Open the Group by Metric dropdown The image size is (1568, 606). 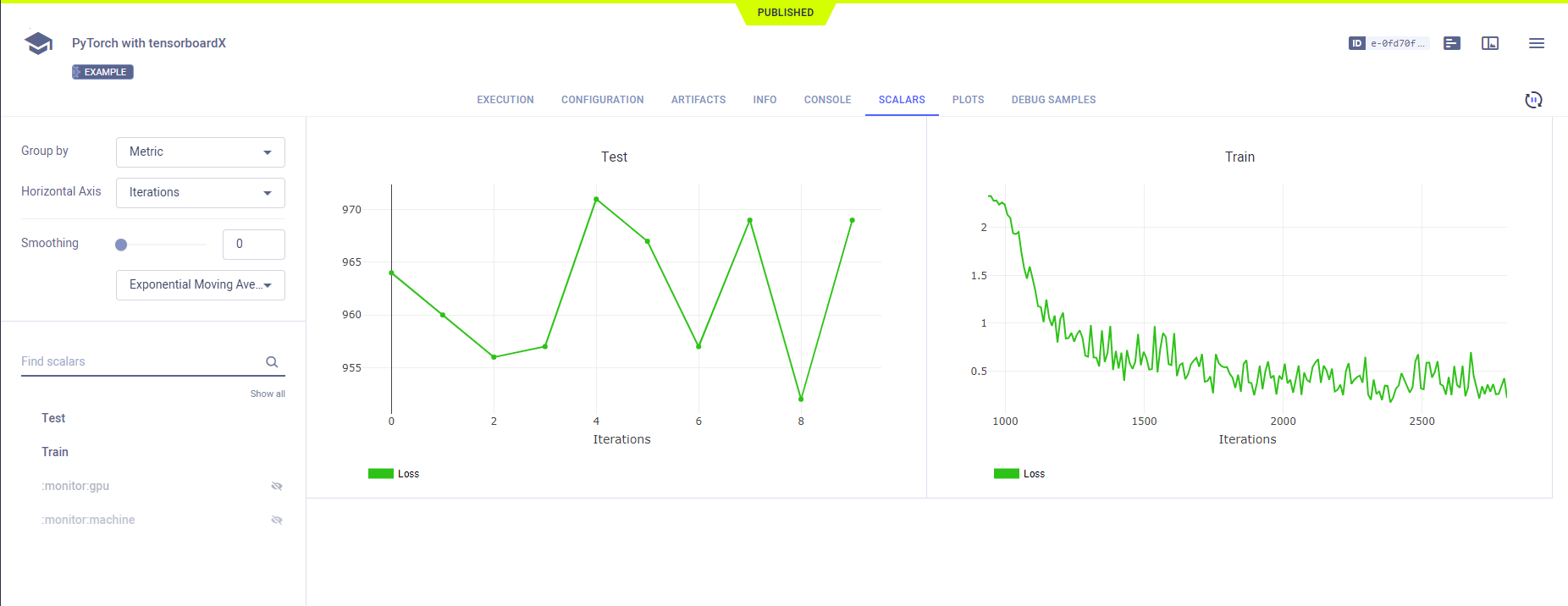point(200,152)
